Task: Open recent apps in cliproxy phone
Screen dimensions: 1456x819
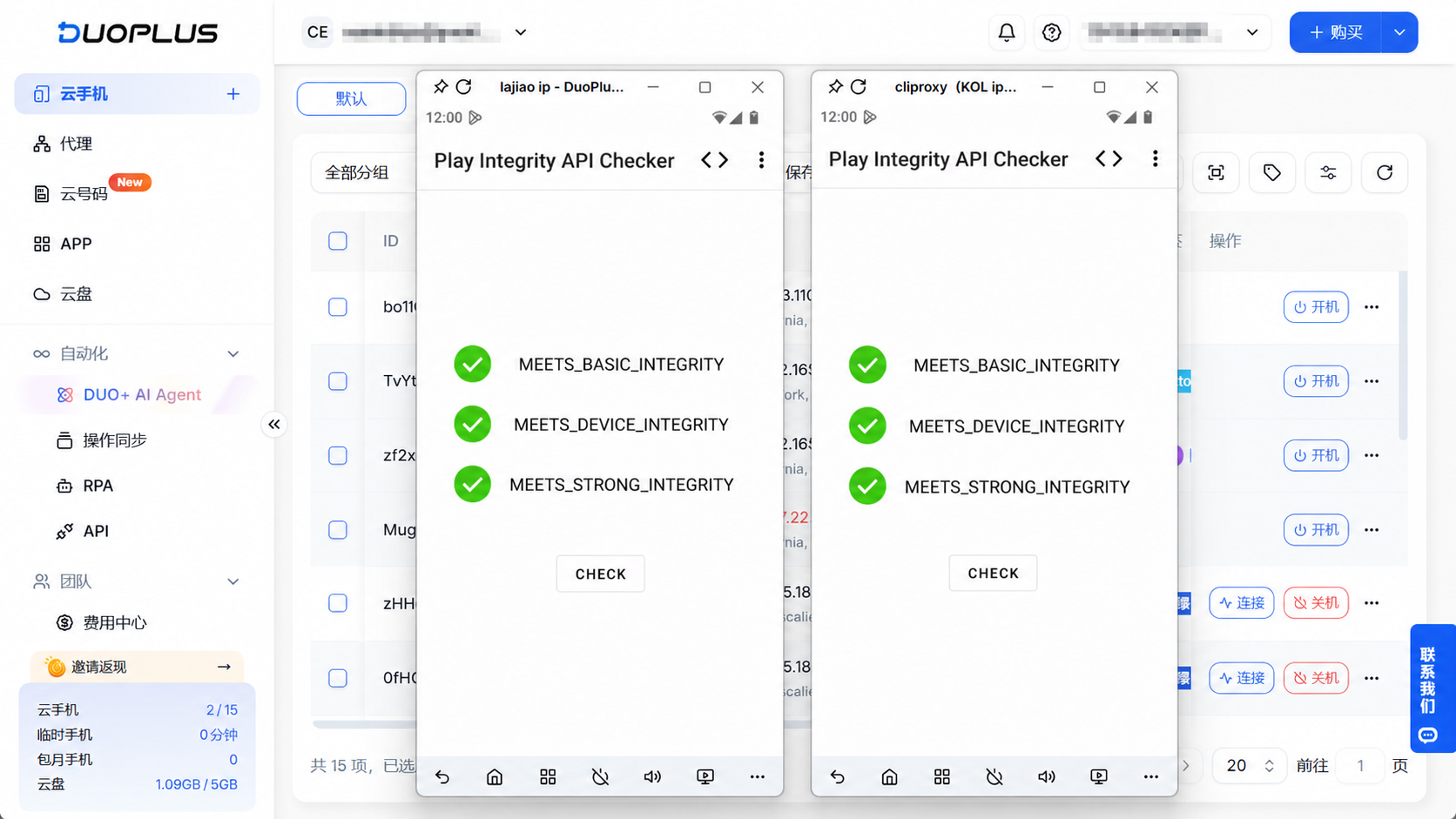Action: pyautogui.click(x=942, y=776)
